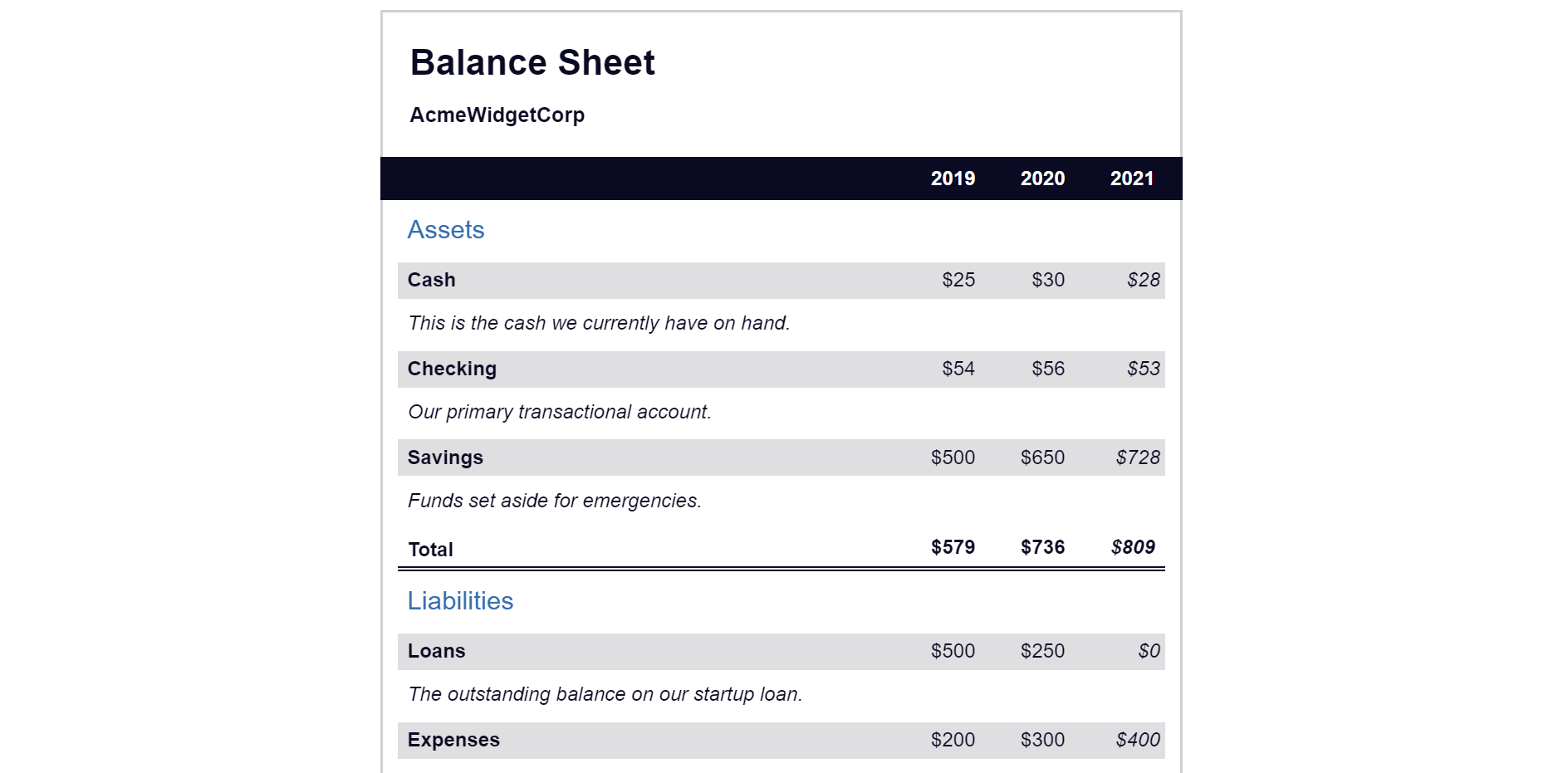Screen dimensions: 1568x773
Task: Click the startup loan description text
Action: [605, 694]
